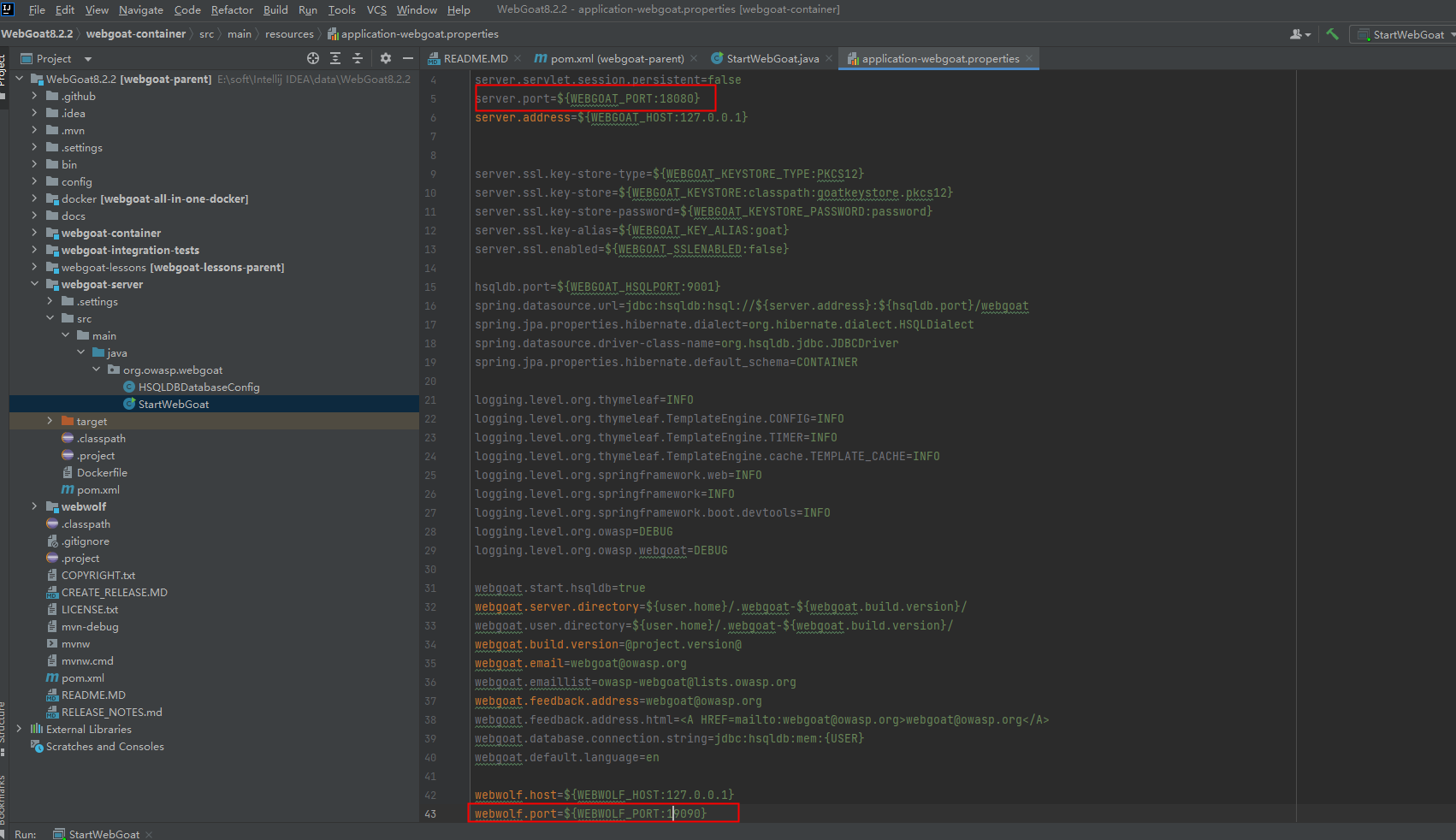The image size is (1456, 840).
Task: Open the File menu
Action: (x=37, y=10)
